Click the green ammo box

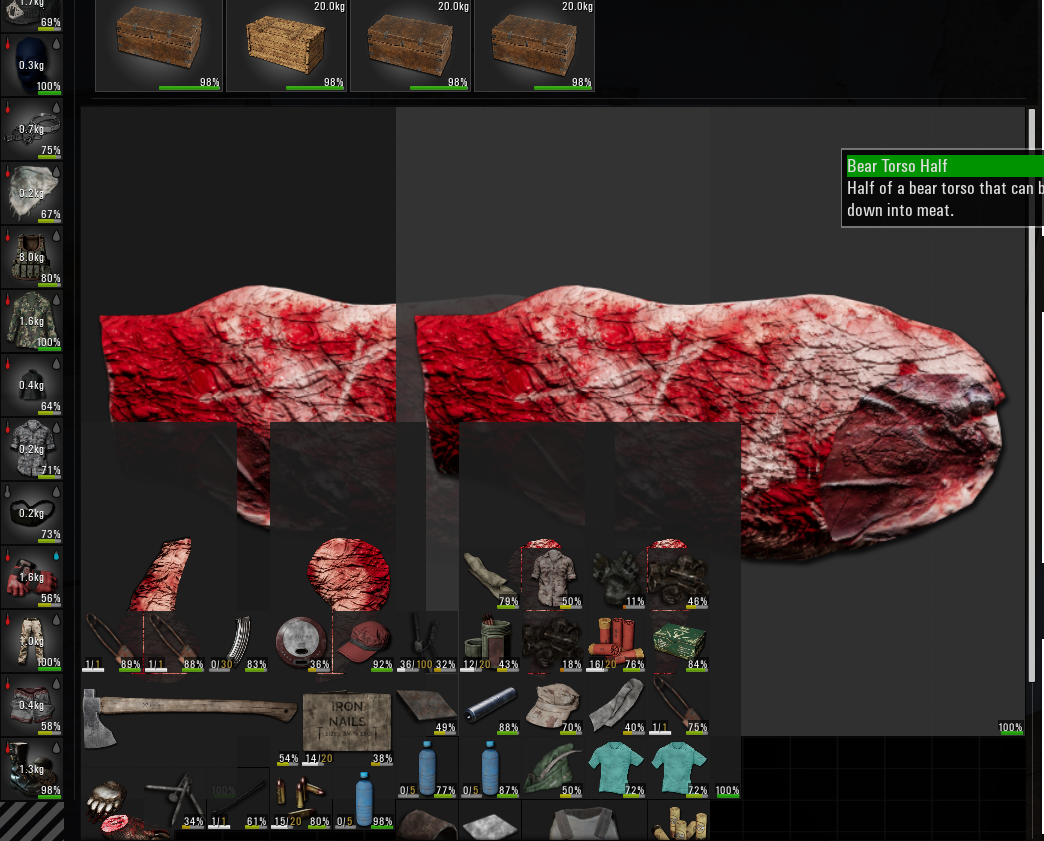679,638
